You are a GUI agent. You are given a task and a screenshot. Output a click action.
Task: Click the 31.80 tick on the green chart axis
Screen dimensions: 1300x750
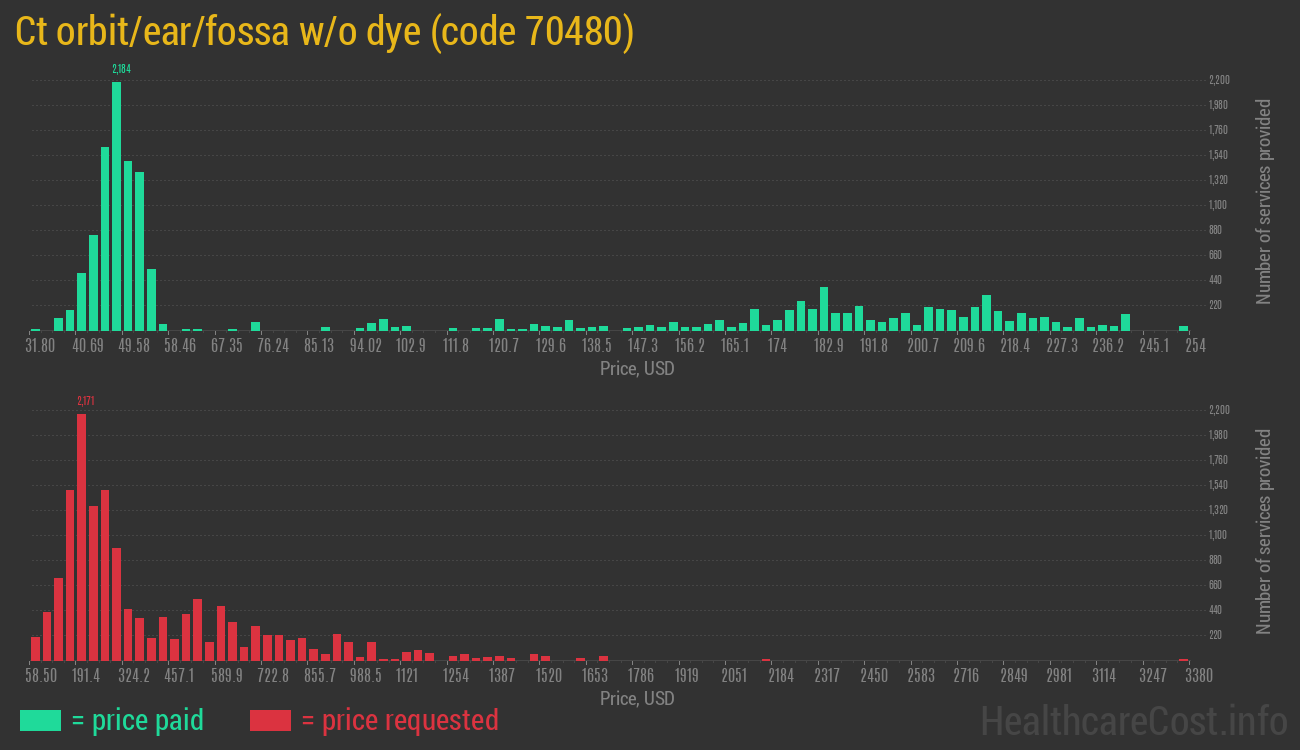click(40, 346)
